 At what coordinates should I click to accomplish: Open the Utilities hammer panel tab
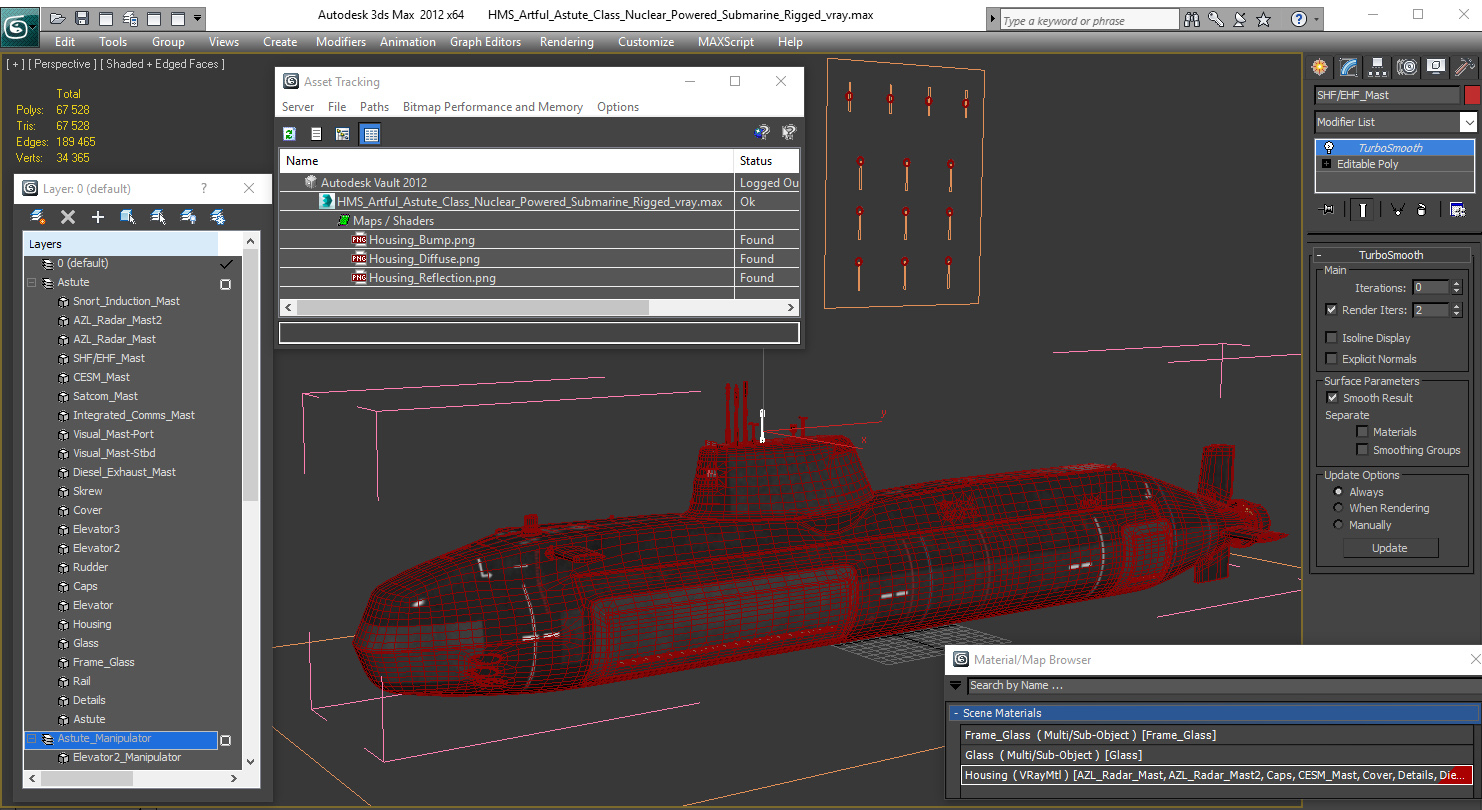(x=1465, y=67)
